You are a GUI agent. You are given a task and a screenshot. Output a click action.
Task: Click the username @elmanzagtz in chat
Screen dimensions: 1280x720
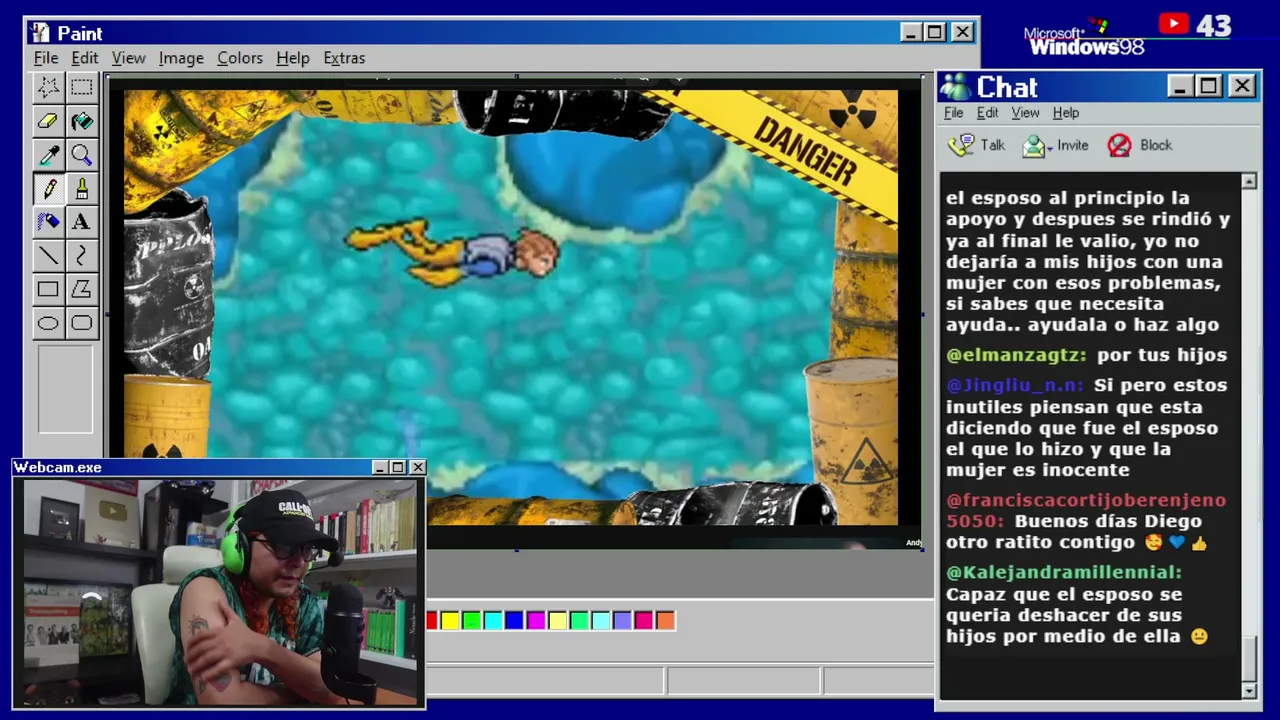coord(1016,355)
